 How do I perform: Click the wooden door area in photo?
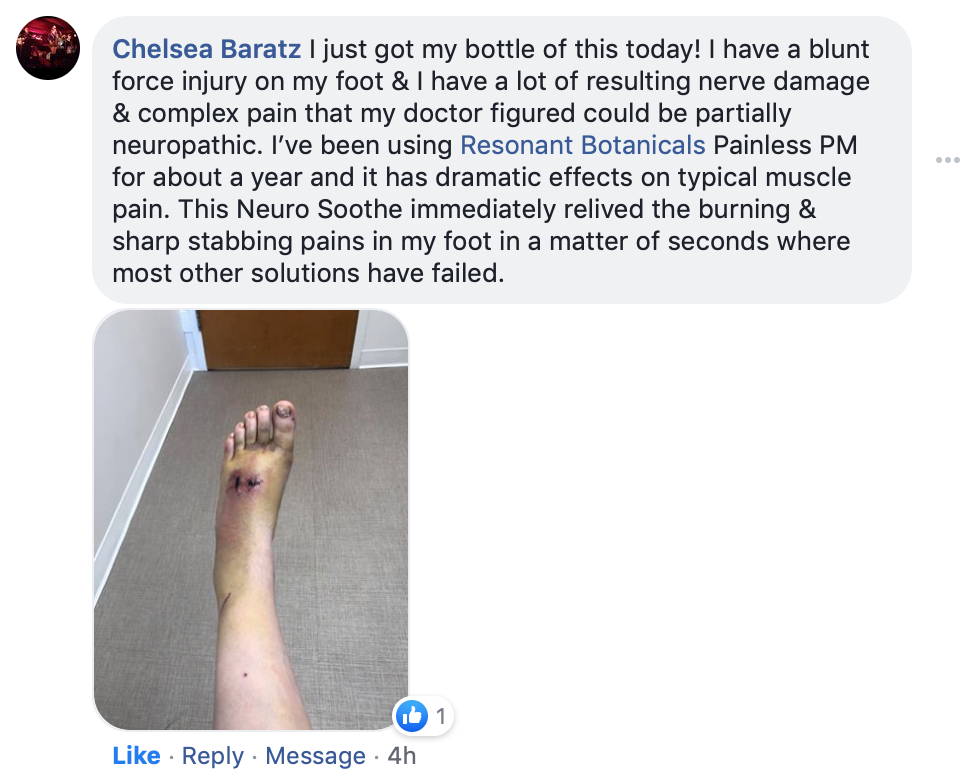pyautogui.click(x=278, y=339)
